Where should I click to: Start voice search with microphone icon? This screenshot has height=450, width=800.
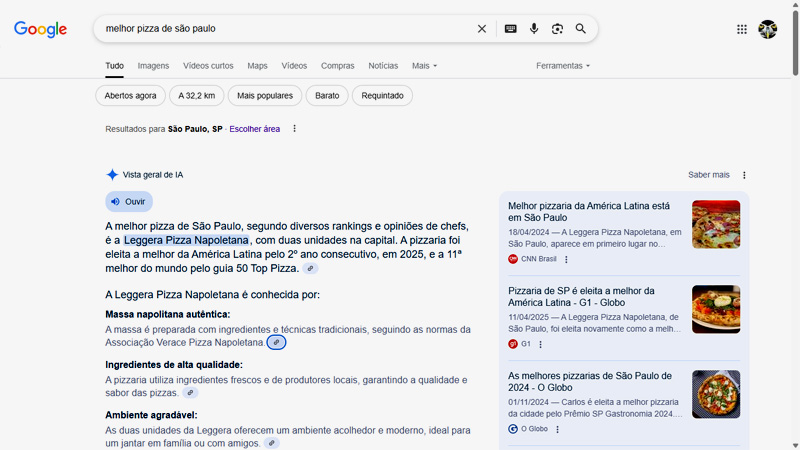[x=534, y=29]
